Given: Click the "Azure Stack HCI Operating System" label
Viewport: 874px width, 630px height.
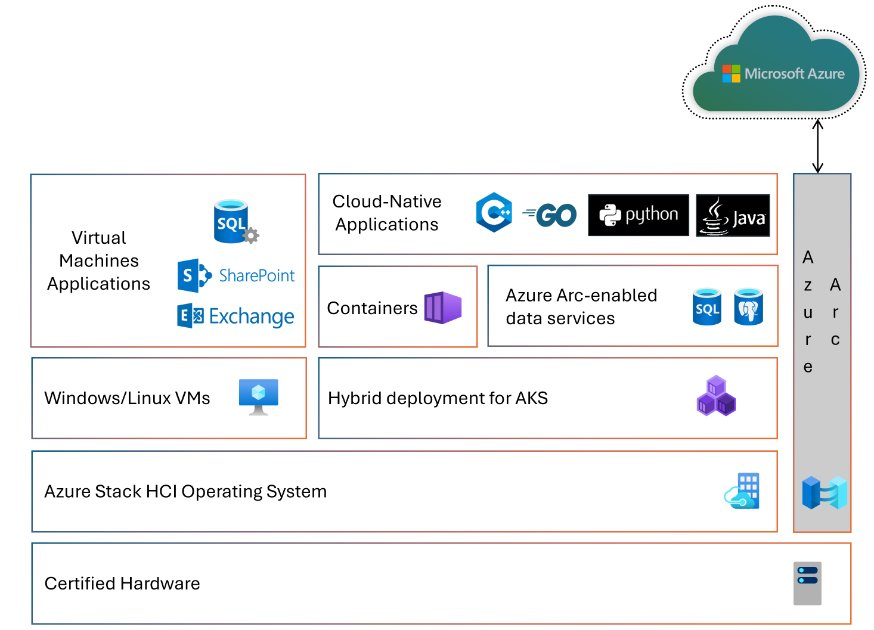Looking at the screenshot, I should [185, 492].
